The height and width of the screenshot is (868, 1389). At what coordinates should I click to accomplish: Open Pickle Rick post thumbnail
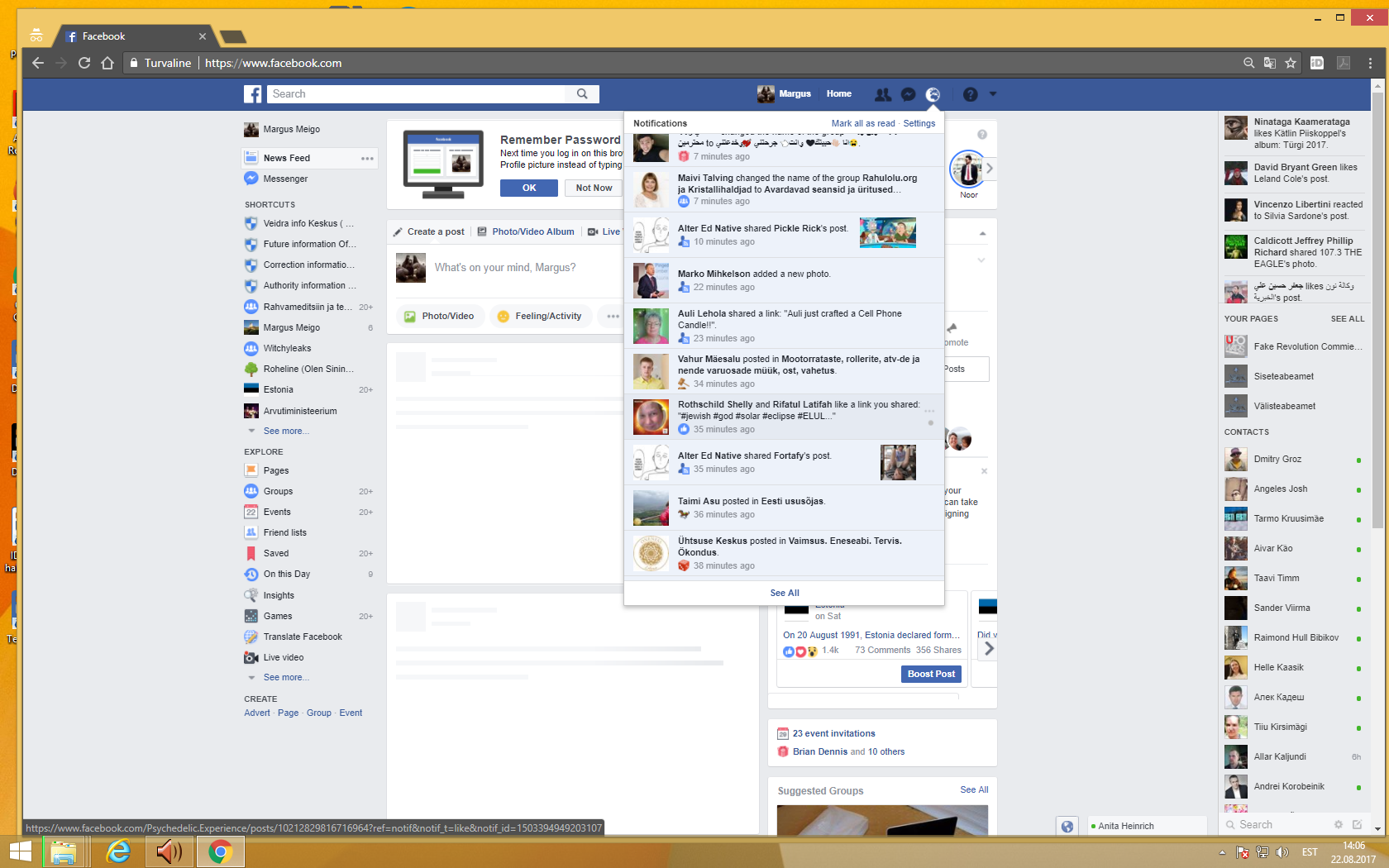click(x=888, y=233)
